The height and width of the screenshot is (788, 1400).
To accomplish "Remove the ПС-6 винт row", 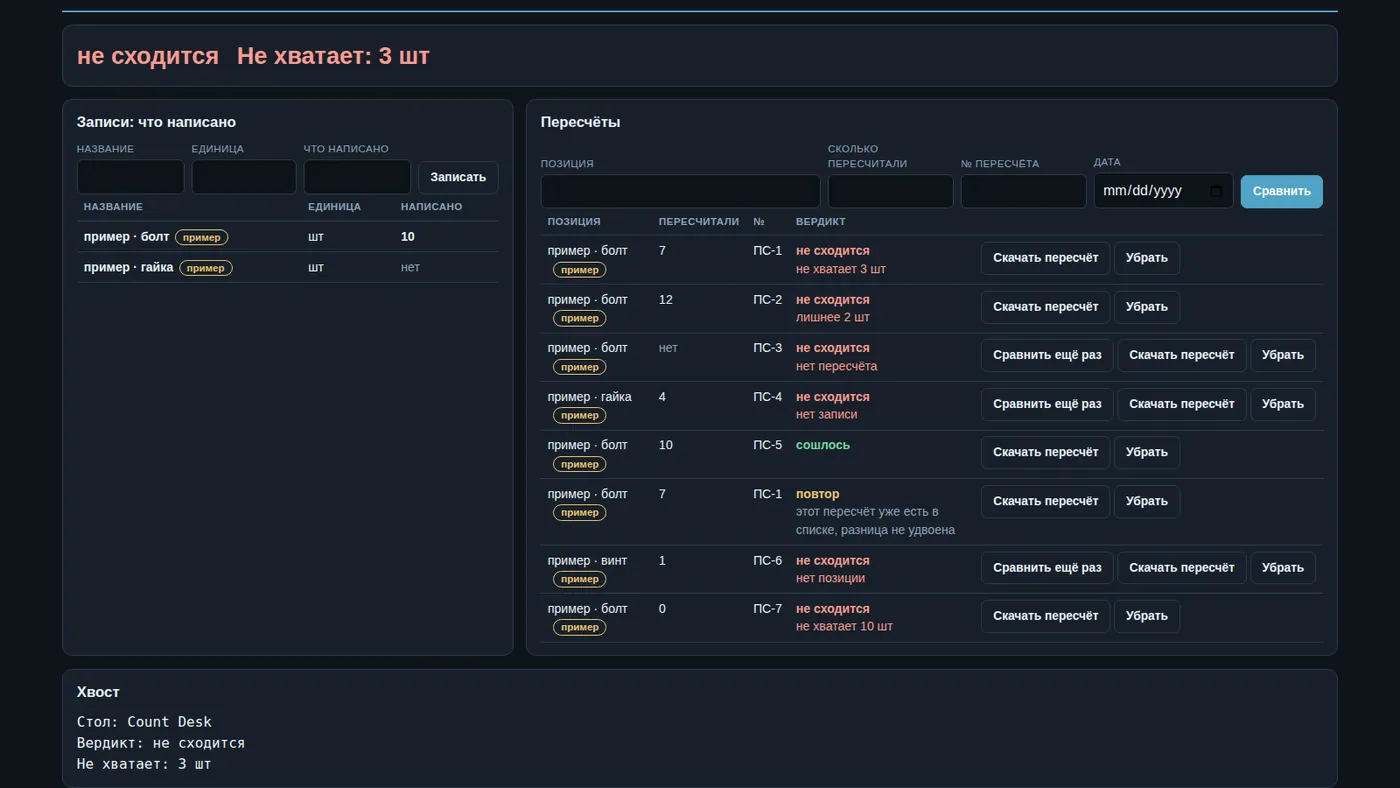I will point(1282,568).
